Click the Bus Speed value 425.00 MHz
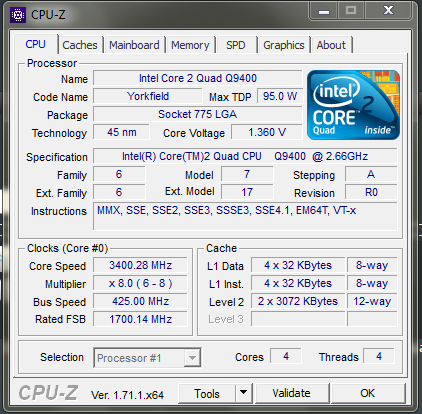Image resolution: width=422 pixels, height=414 pixels. pyautogui.click(x=140, y=301)
